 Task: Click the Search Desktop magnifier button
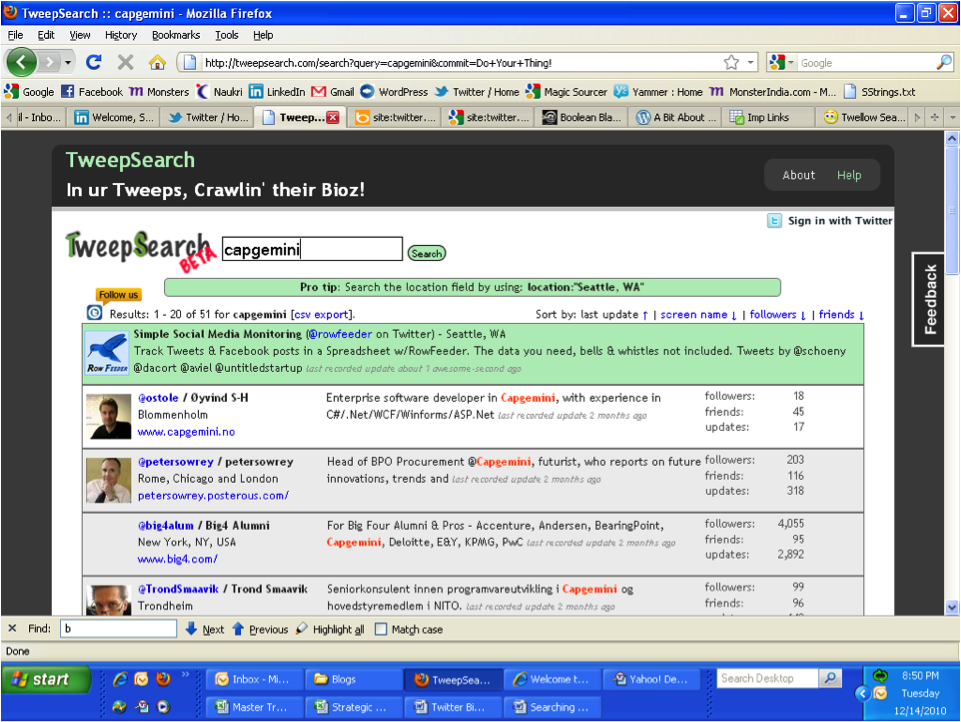tap(830, 678)
